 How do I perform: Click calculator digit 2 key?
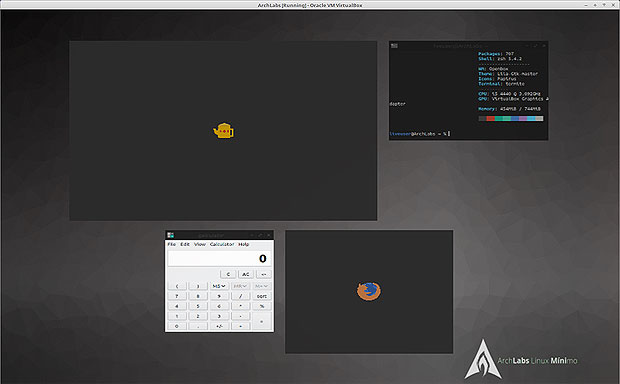click(198, 316)
